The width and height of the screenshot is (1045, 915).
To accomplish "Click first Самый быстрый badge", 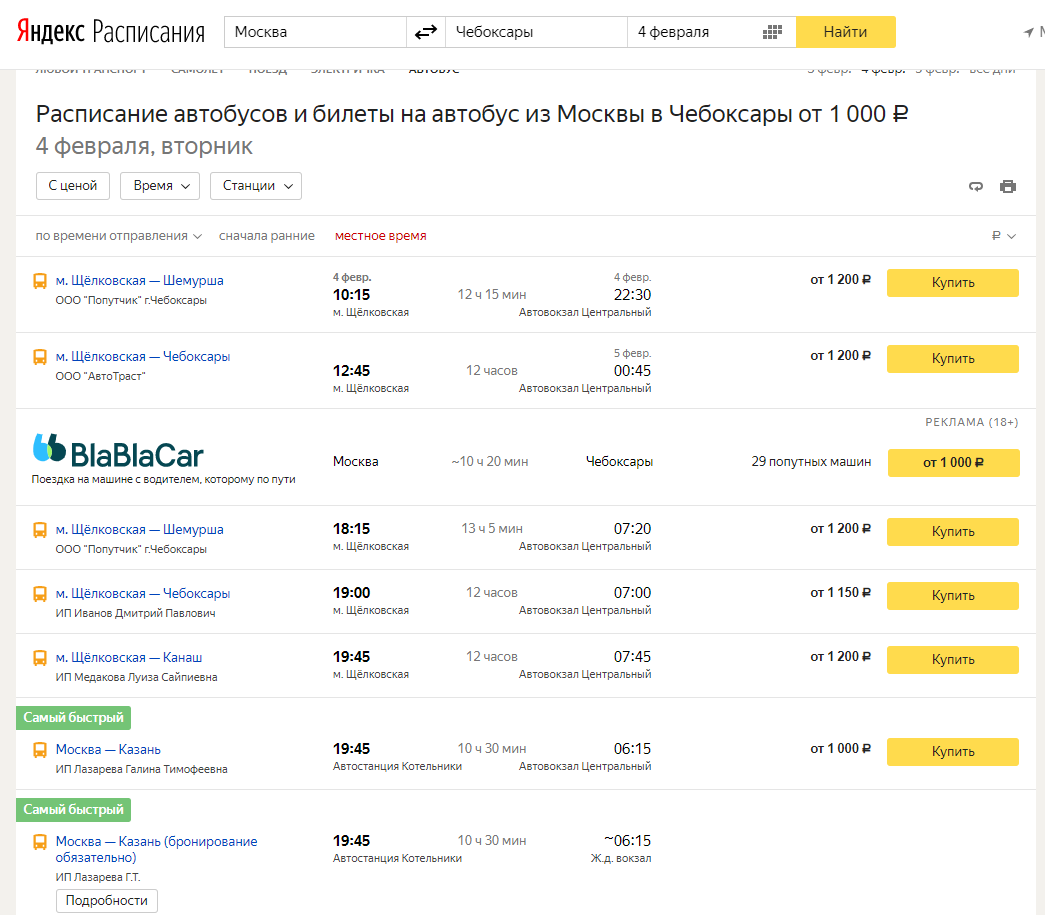I will pos(73,718).
